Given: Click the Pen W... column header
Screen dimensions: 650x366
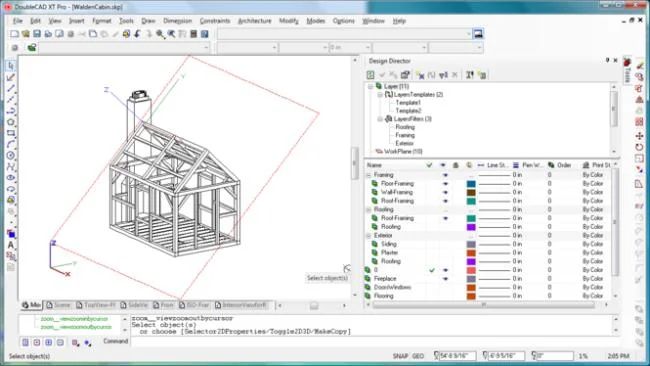Looking at the screenshot, I should [529, 165].
